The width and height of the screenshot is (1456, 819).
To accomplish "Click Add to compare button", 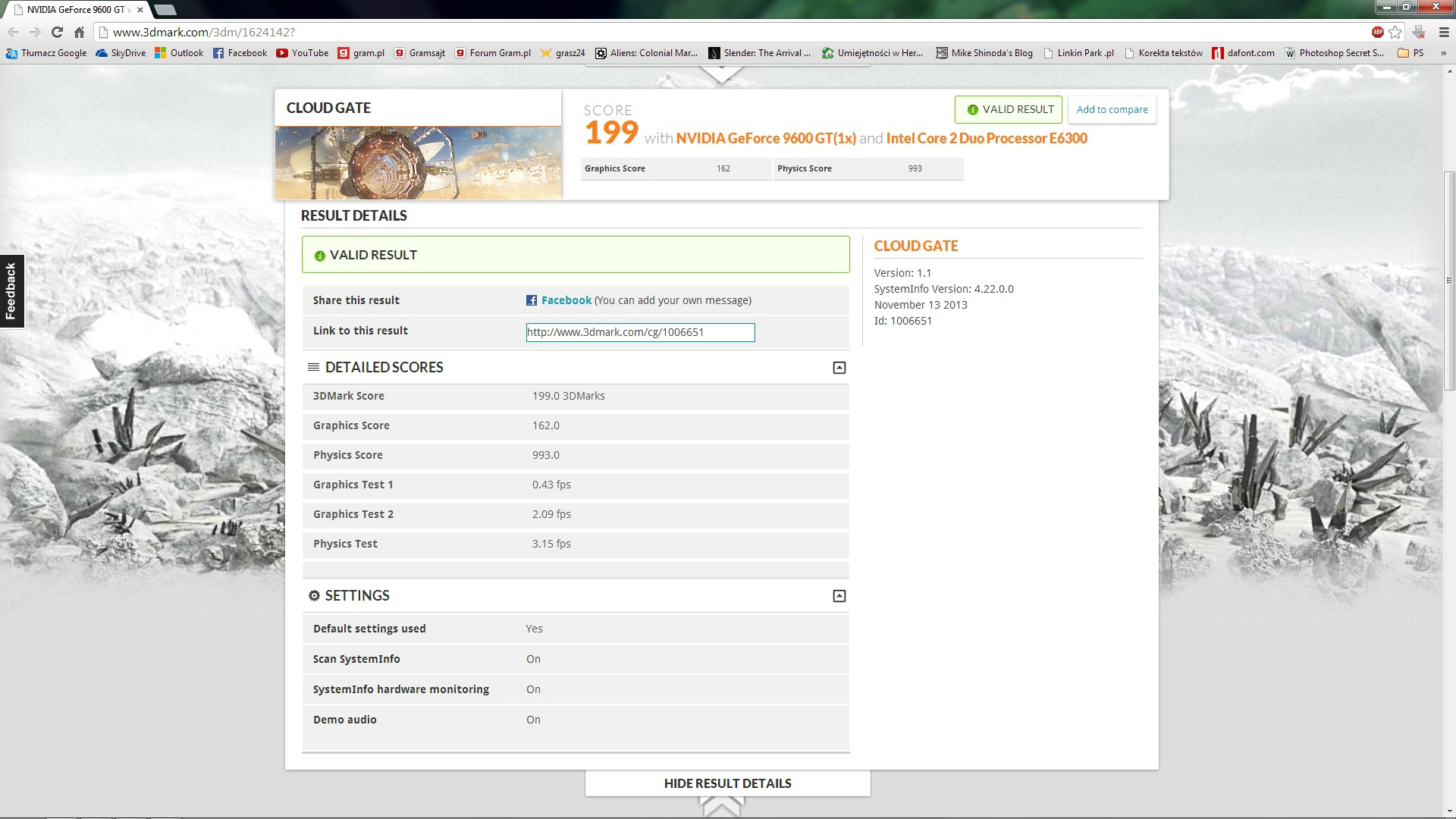I will [1112, 109].
